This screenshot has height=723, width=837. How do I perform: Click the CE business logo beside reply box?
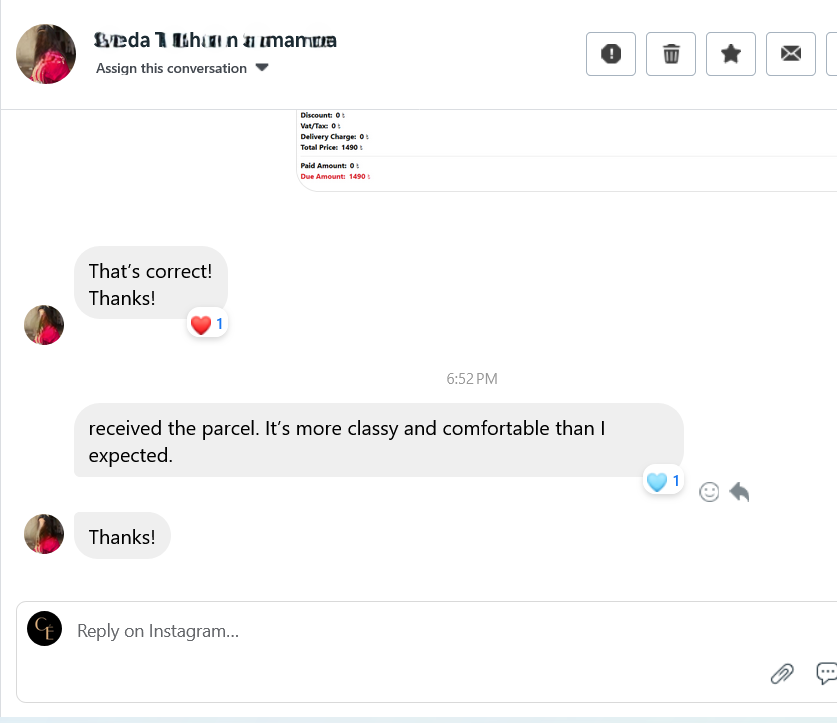pyautogui.click(x=45, y=628)
